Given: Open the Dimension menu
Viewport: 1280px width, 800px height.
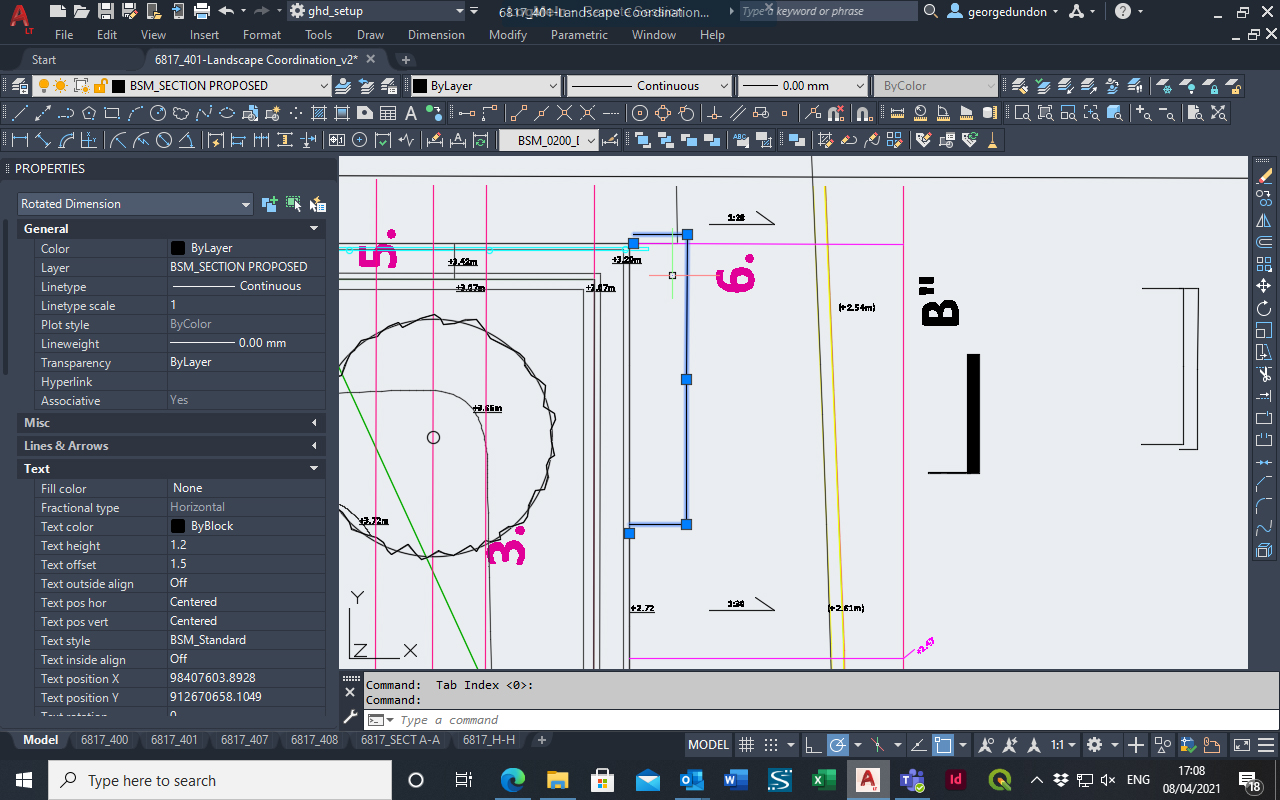Looking at the screenshot, I should click(436, 34).
